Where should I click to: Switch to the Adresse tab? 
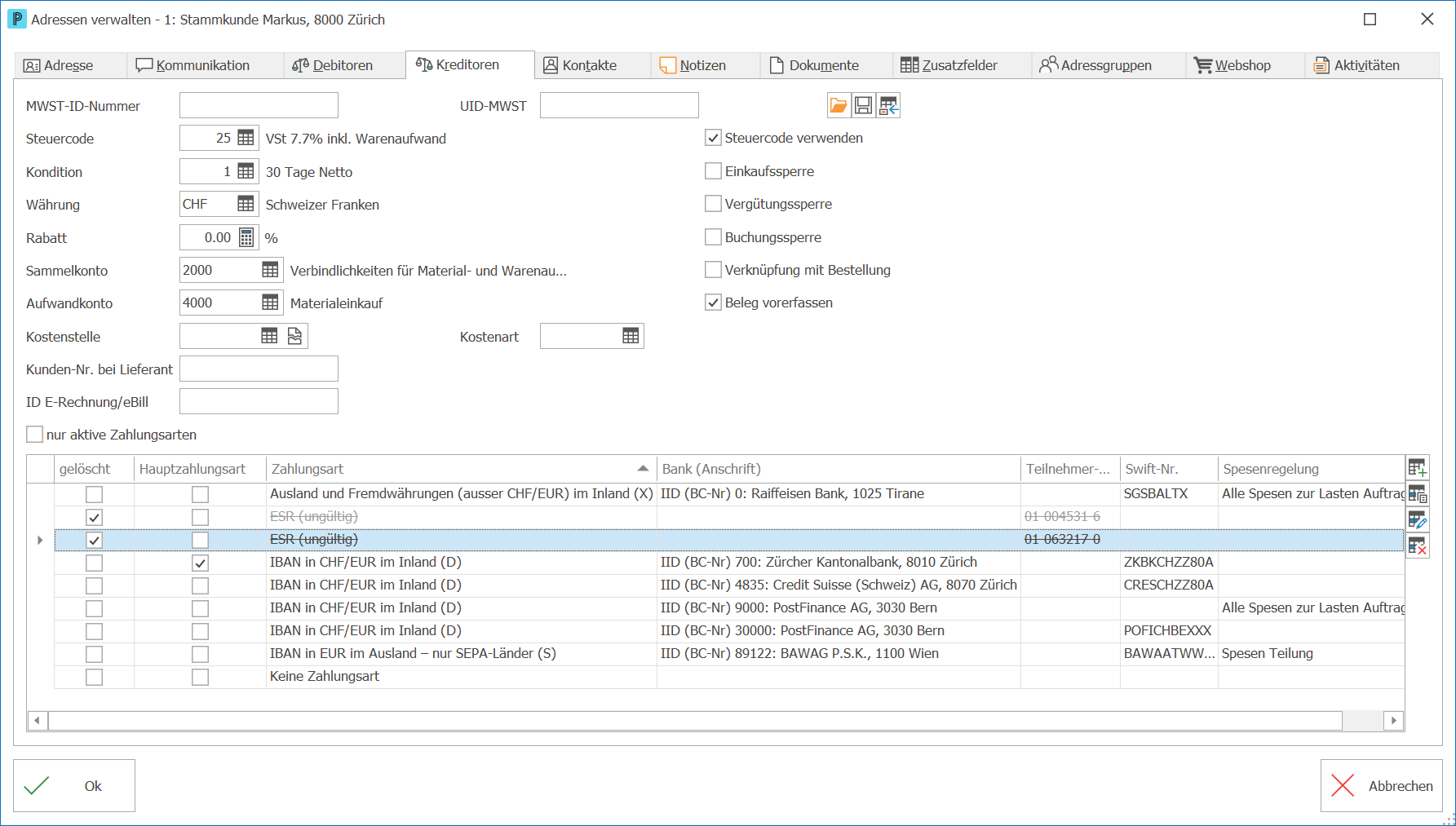tap(70, 65)
